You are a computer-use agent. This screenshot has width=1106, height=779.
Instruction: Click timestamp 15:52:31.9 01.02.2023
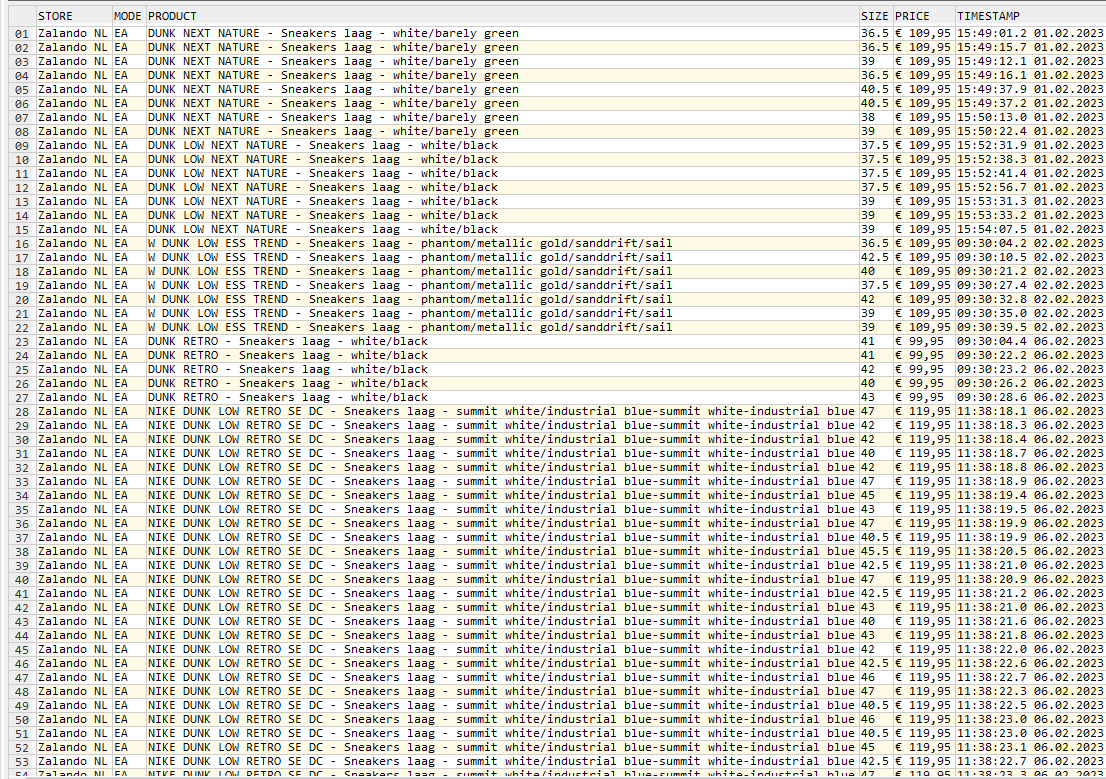(x=1030, y=145)
